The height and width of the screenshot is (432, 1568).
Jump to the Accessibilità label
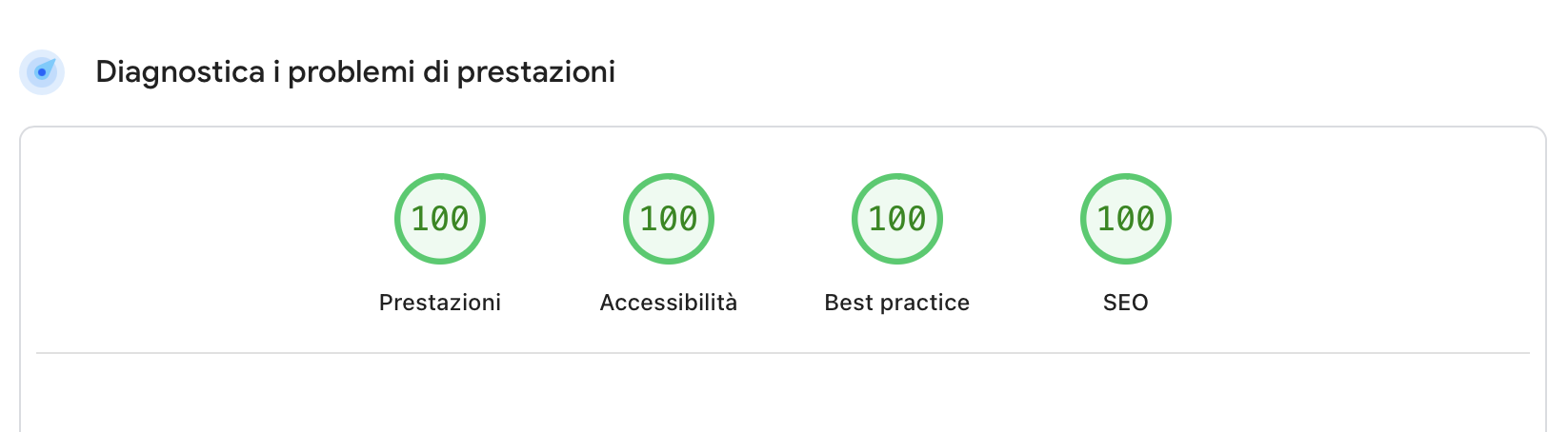pyautogui.click(x=669, y=303)
